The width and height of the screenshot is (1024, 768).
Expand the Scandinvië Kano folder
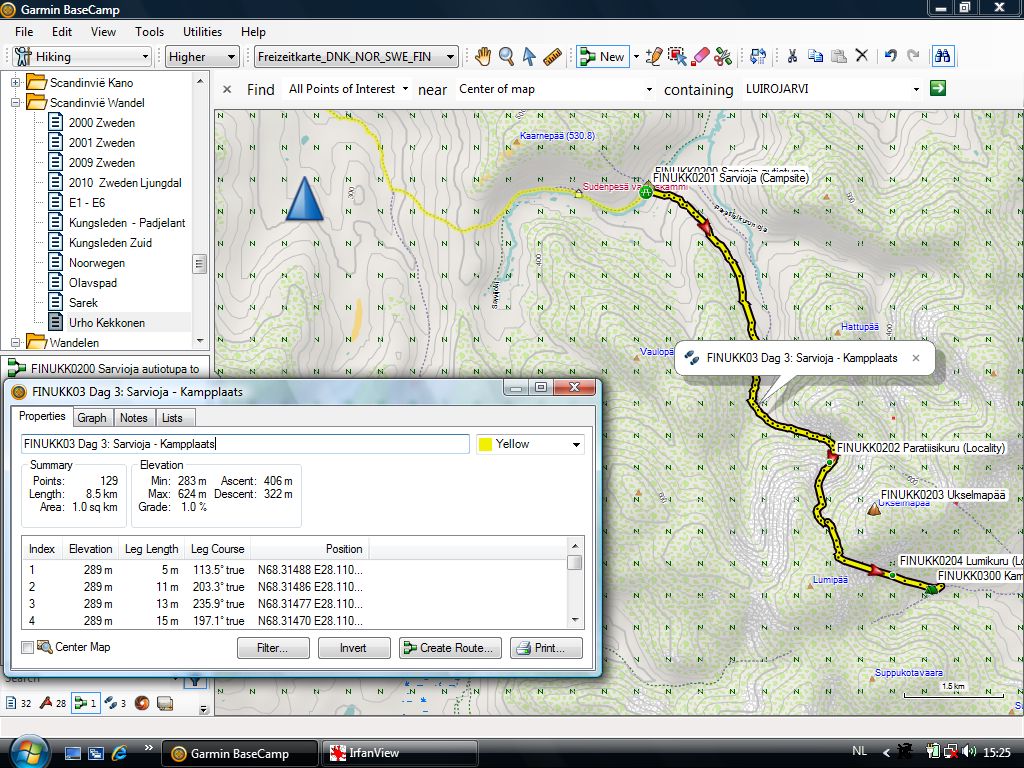tap(16, 82)
